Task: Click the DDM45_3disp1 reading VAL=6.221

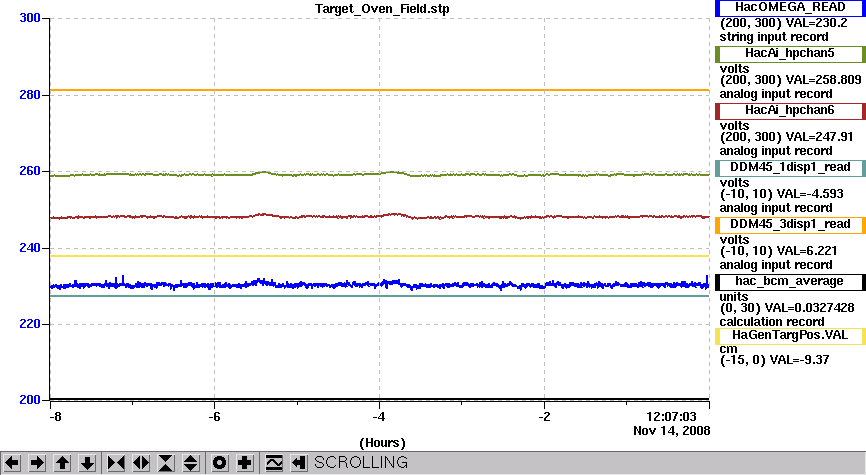Action: [807, 251]
